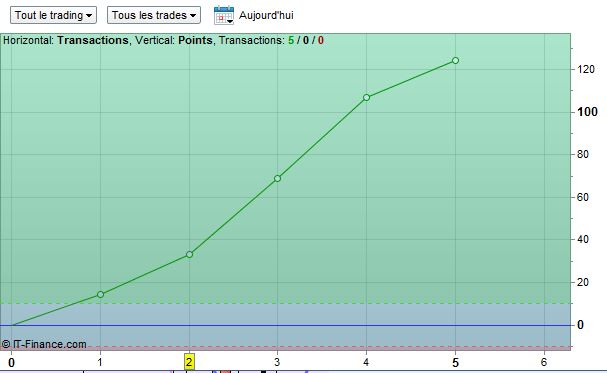Select the data point at transaction 3

(x=278, y=178)
